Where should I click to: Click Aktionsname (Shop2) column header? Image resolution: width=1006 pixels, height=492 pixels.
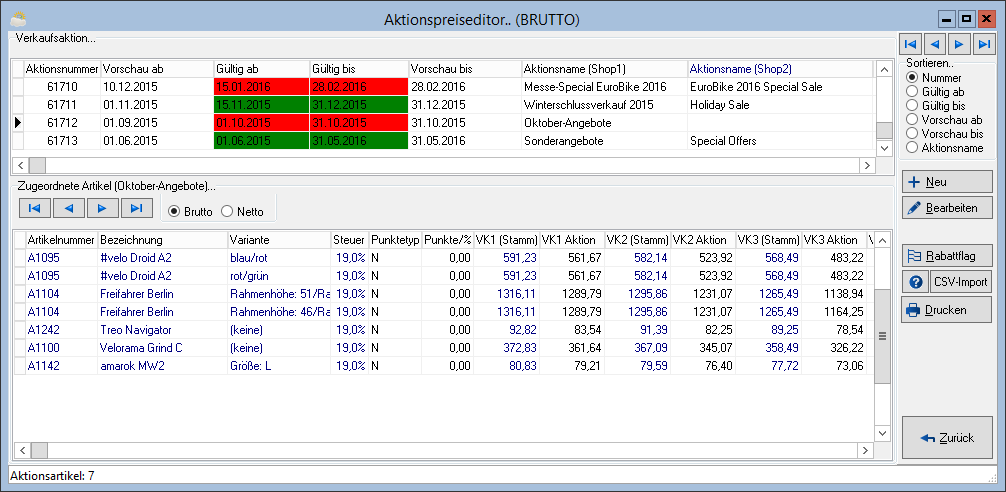[x=780, y=69]
